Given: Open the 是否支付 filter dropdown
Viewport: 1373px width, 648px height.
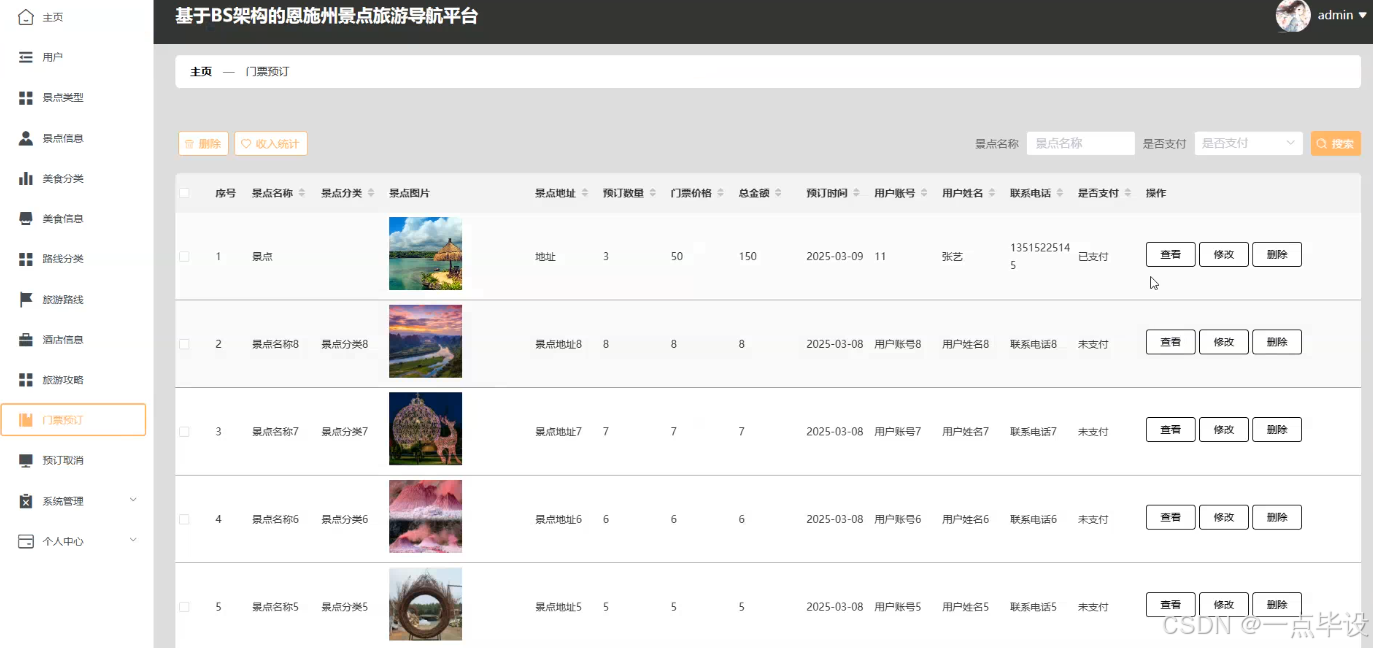Looking at the screenshot, I should [x=1247, y=143].
